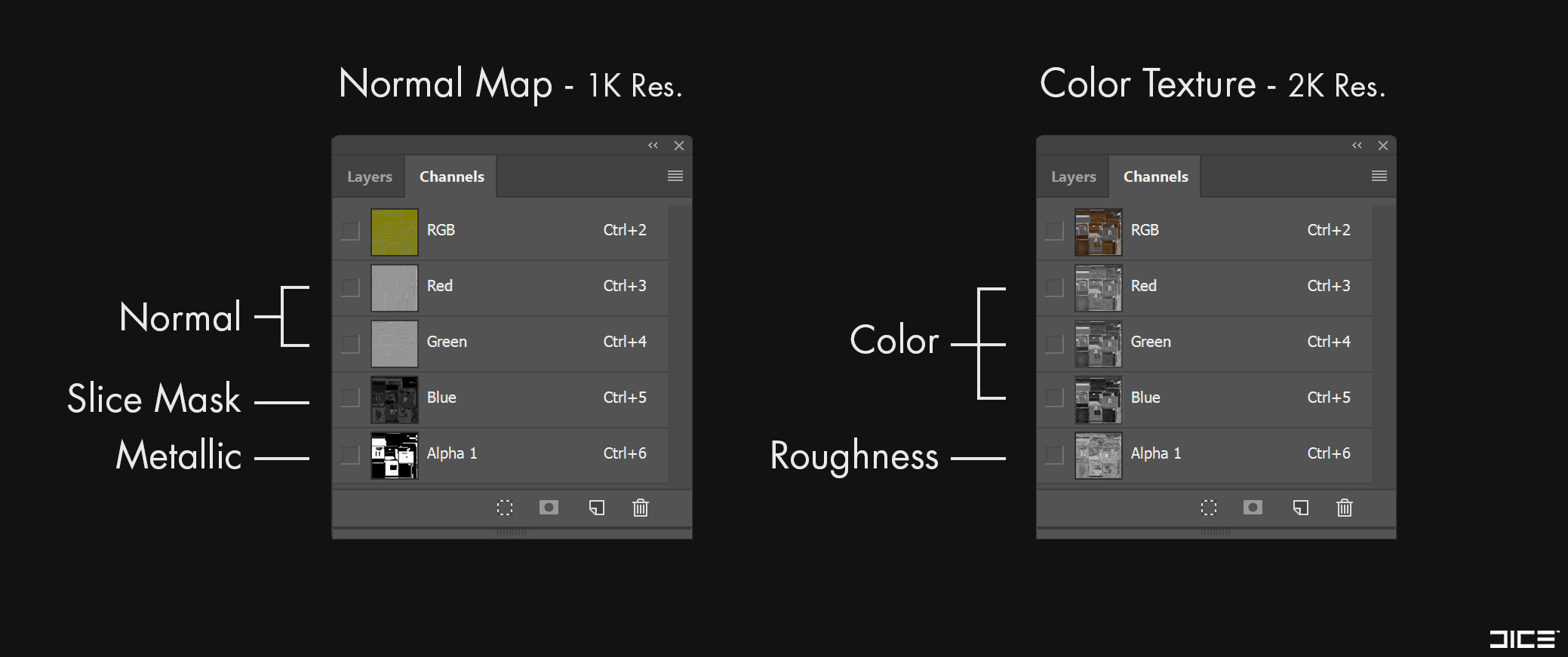The image size is (1568, 657).
Task: Click Ctrl+2 shortcut text in Normal Map panel
Action: (x=625, y=230)
